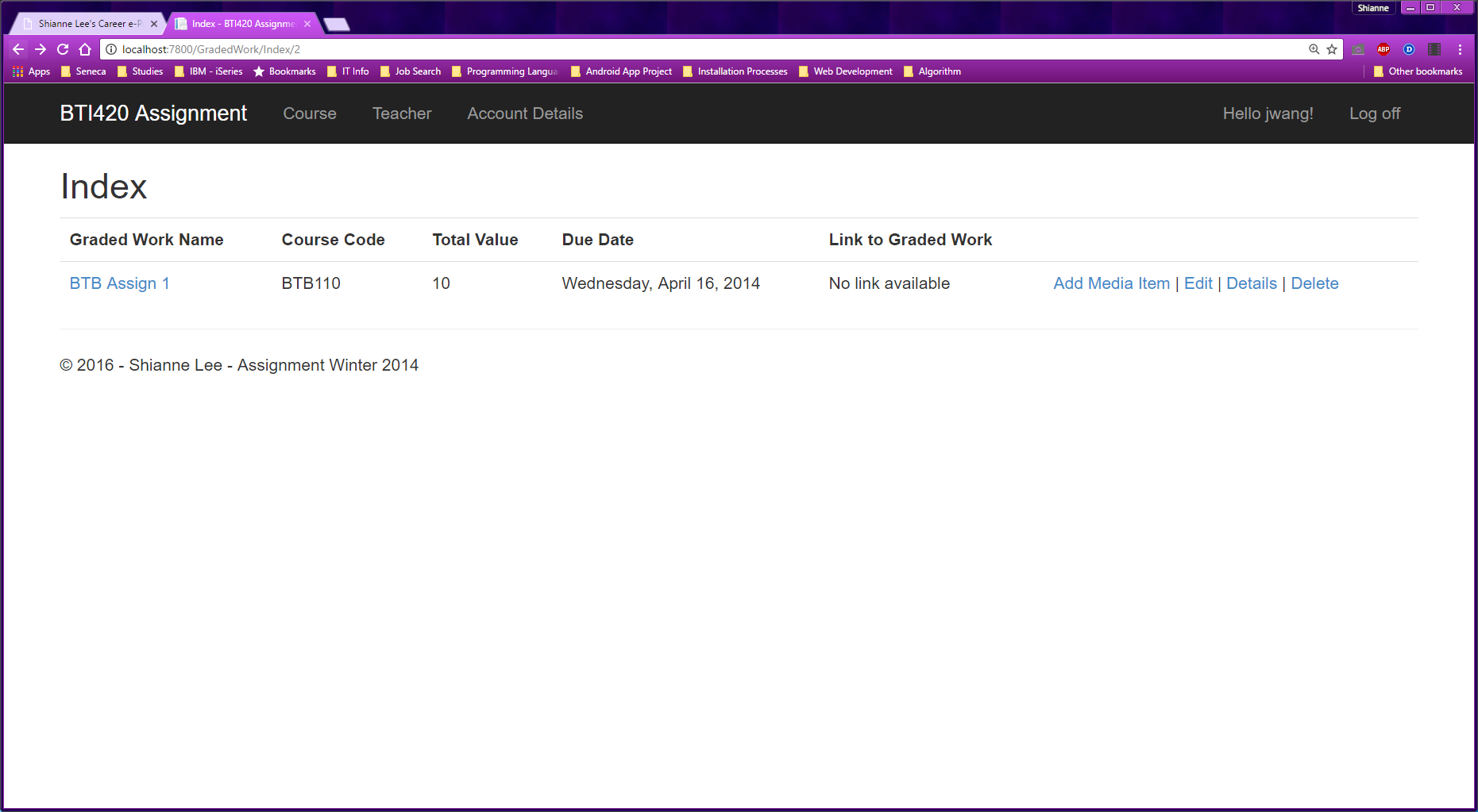Open the dark bookmark-style extension icon
The image size is (1478, 812).
pyautogui.click(x=1434, y=49)
